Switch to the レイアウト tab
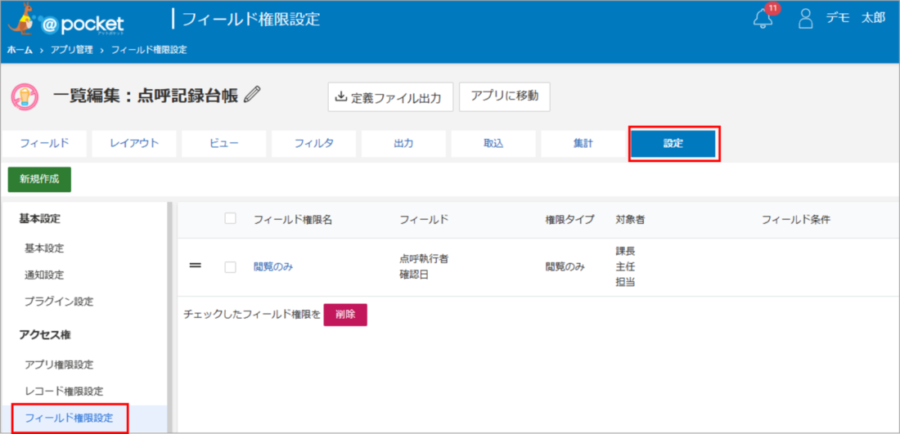Screen dimensions: 900x434 click(134, 144)
